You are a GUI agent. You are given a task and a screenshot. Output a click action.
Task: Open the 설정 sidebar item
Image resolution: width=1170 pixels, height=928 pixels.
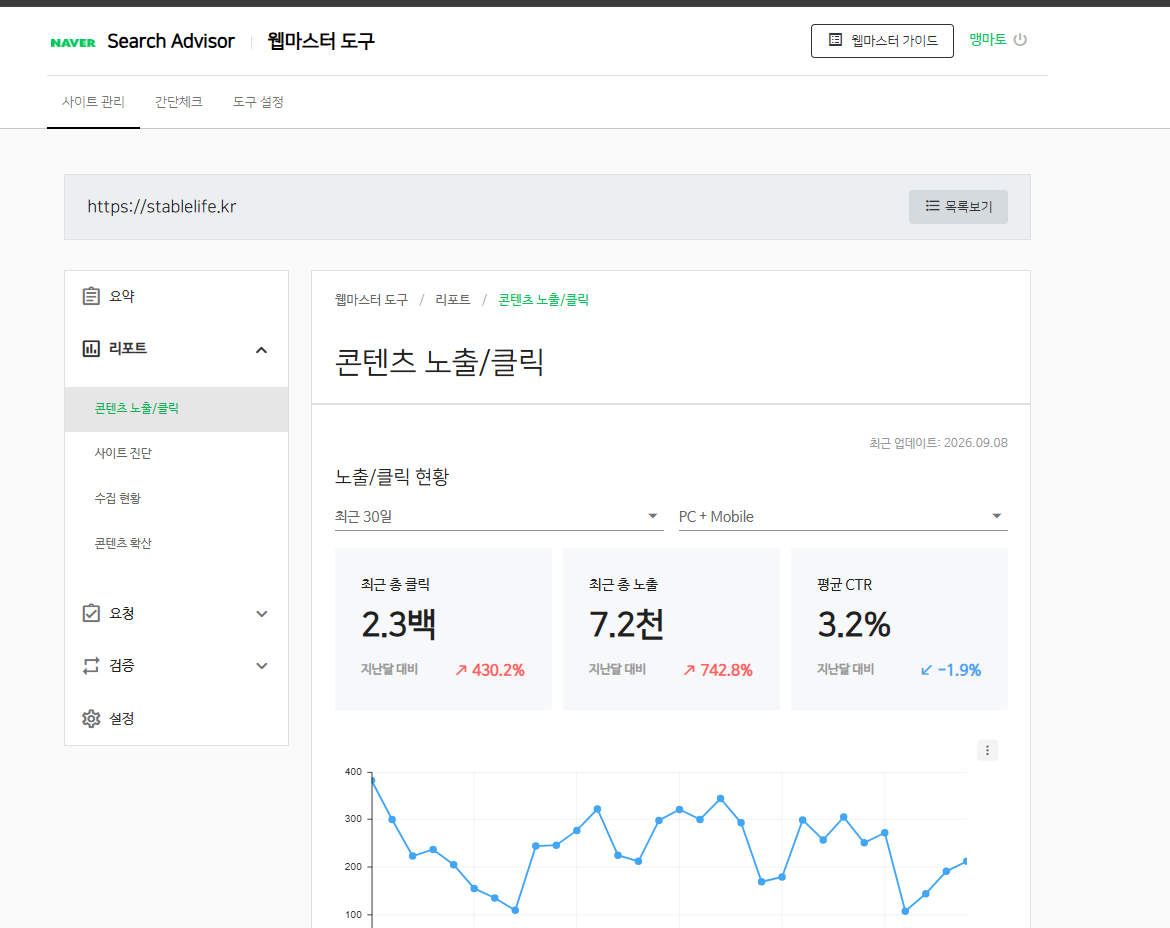[x=177, y=718]
